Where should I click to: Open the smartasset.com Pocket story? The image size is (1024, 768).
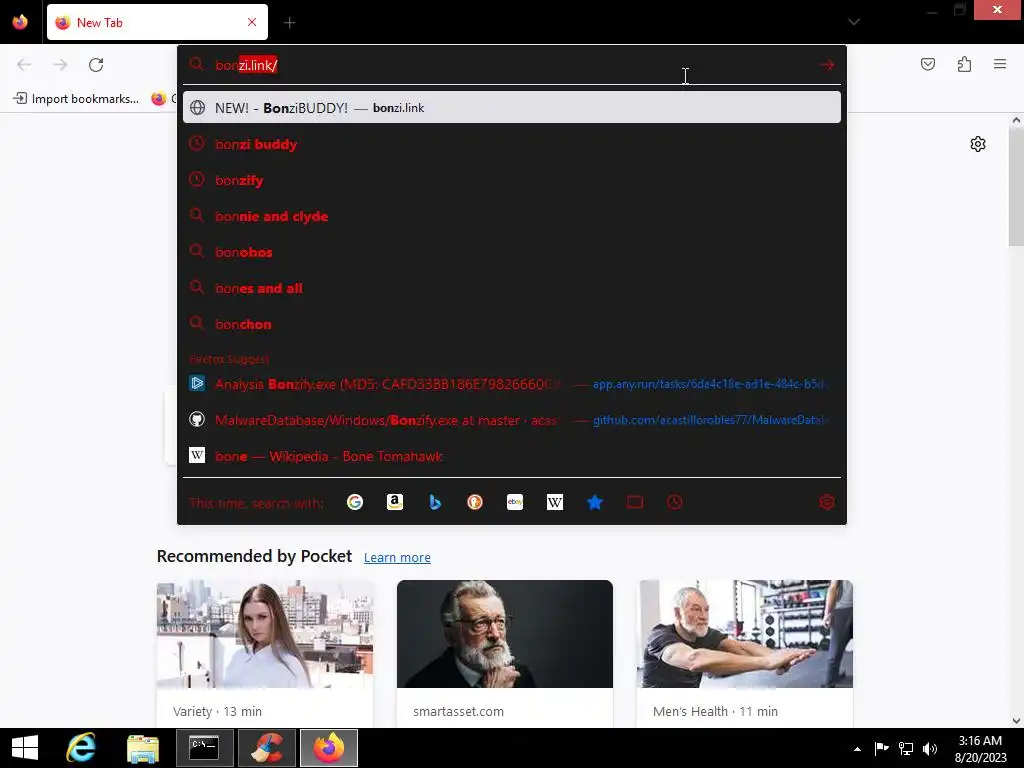pyautogui.click(x=505, y=654)
